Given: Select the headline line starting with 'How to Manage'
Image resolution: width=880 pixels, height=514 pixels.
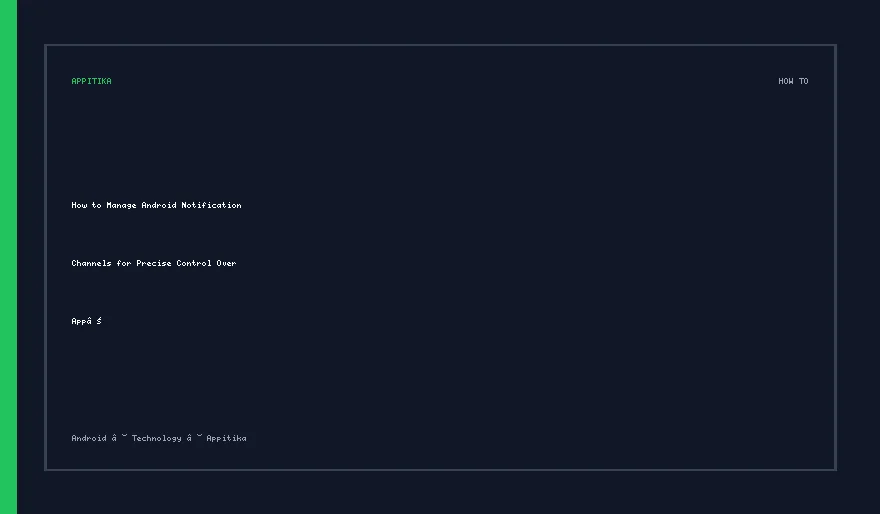Looking at the screenshot, I should pyautogui.click(x=156, y=205).
